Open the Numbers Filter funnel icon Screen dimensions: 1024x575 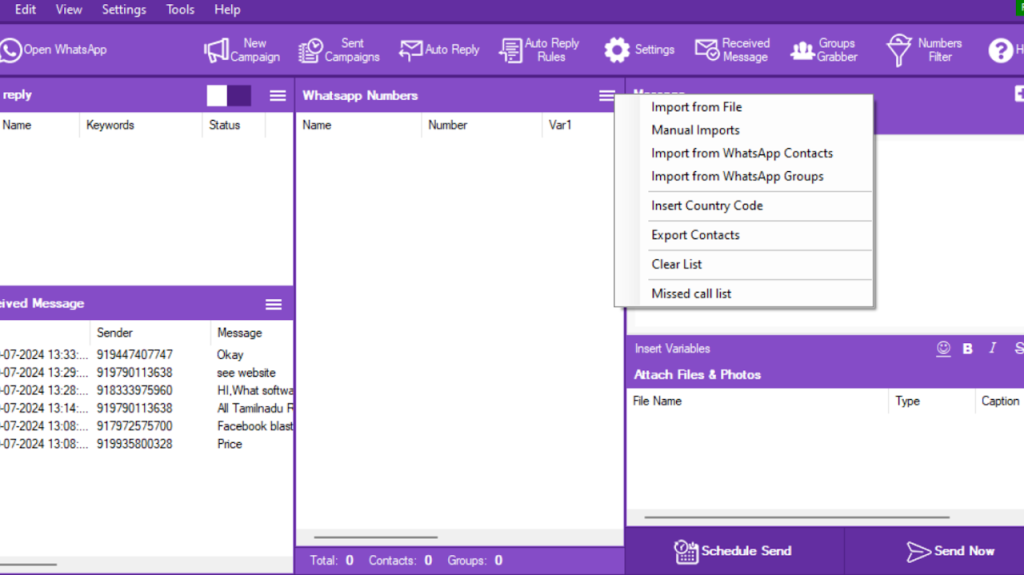pos(899,50)
